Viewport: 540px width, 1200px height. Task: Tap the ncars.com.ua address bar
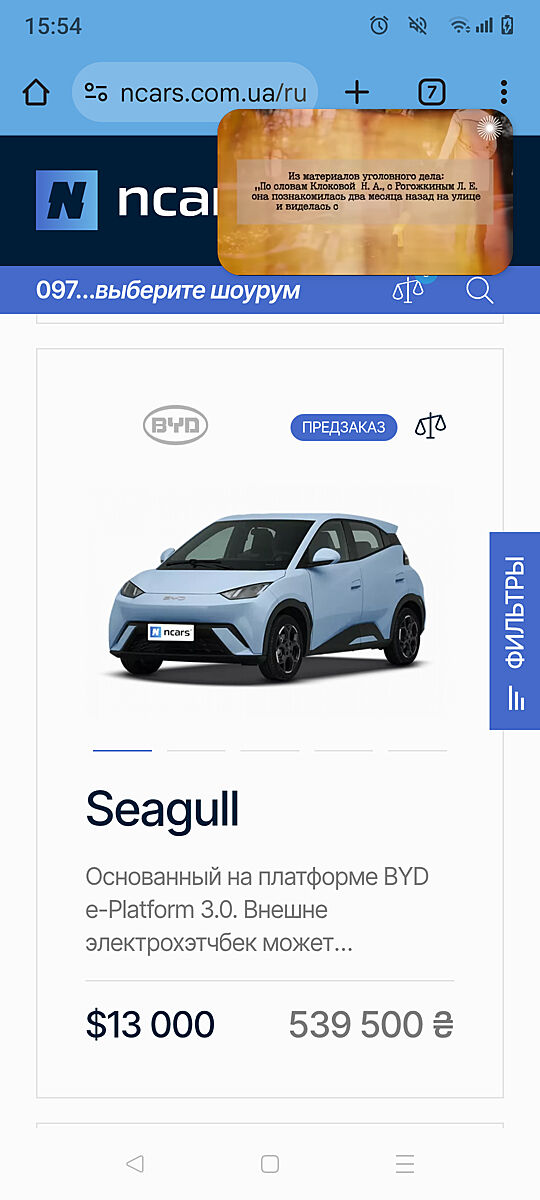pos(195,93)
